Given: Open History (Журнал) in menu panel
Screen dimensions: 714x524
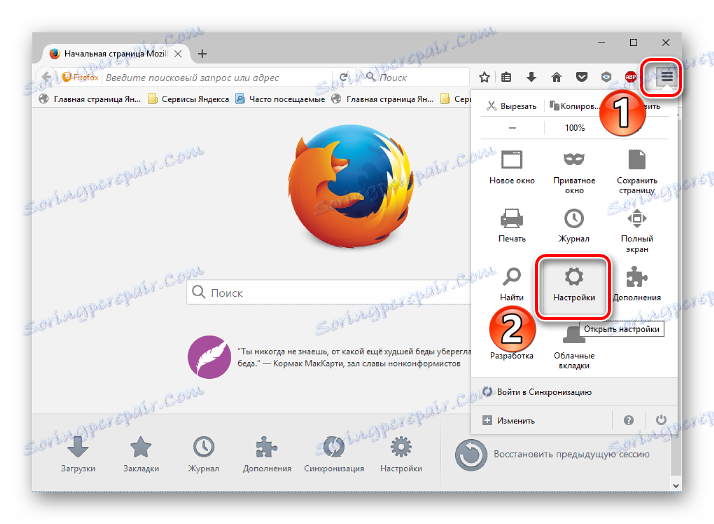Looking at the screenshot, I should [574, 225].
